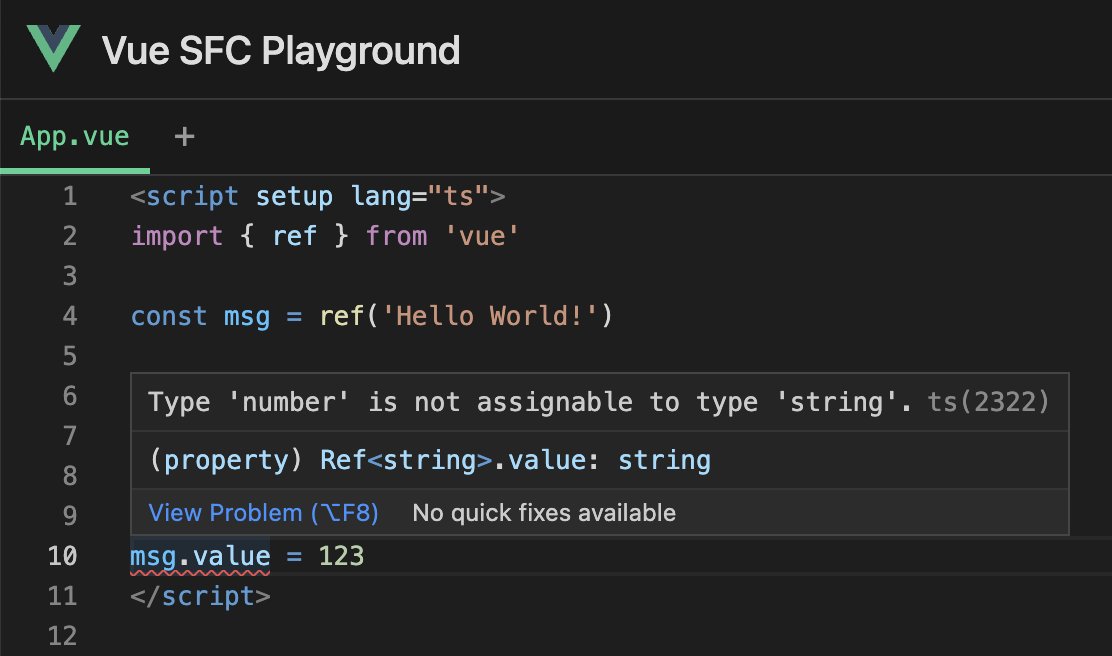
Task: Click the closing </script> tag
Action: pos(200,596)
